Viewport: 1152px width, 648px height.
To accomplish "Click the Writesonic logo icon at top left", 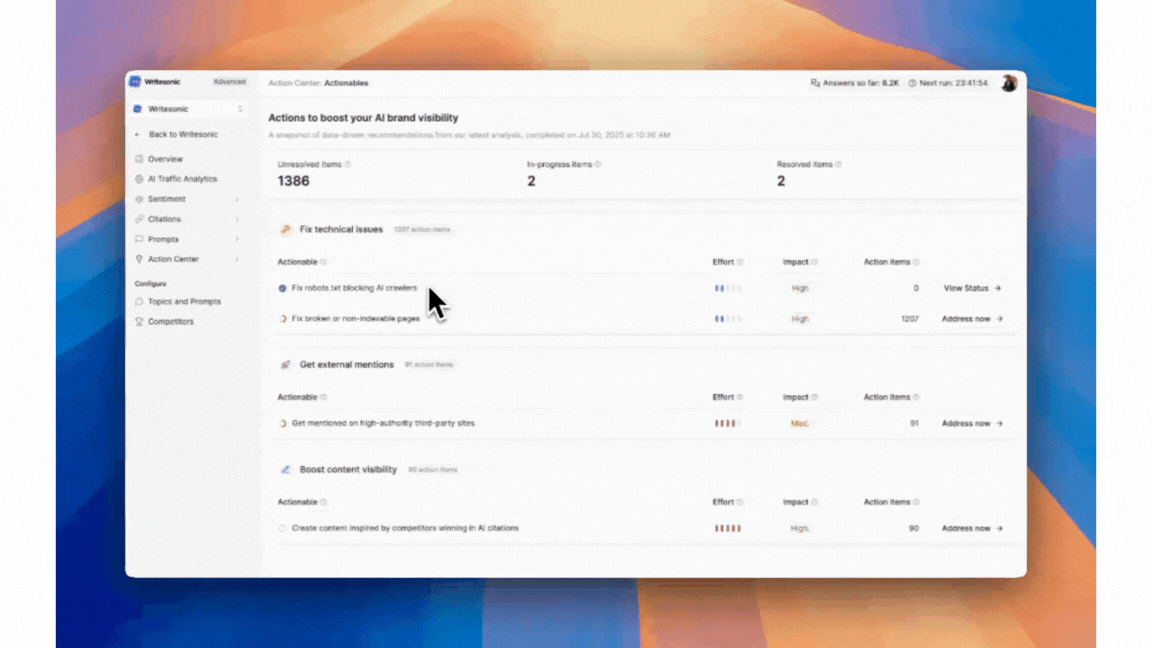I will pyautogui.click(x=135, y=82).
